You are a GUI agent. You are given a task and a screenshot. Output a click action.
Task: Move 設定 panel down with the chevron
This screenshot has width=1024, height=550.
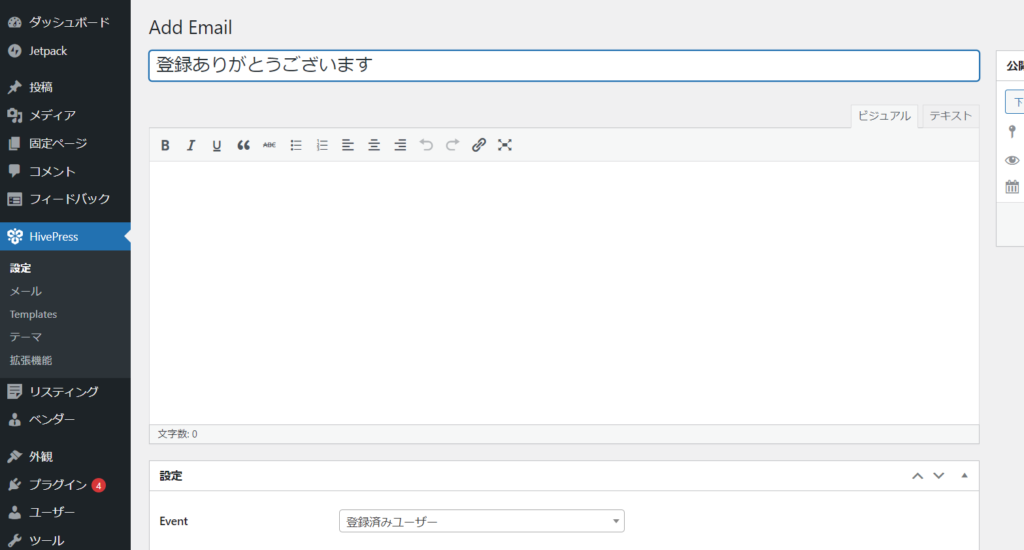(938, 476)
